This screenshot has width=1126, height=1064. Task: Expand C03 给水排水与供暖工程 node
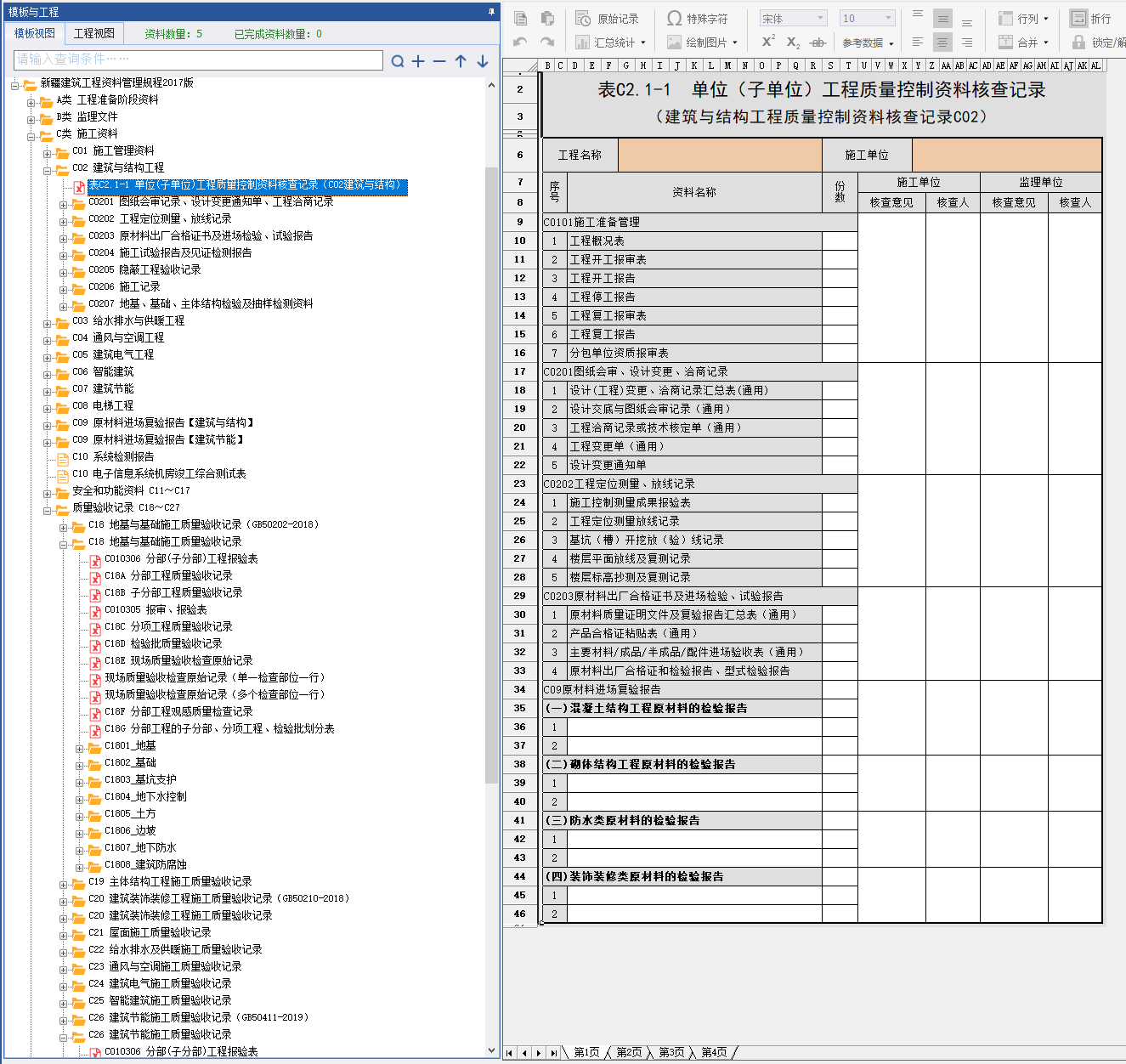pos(48,323)
